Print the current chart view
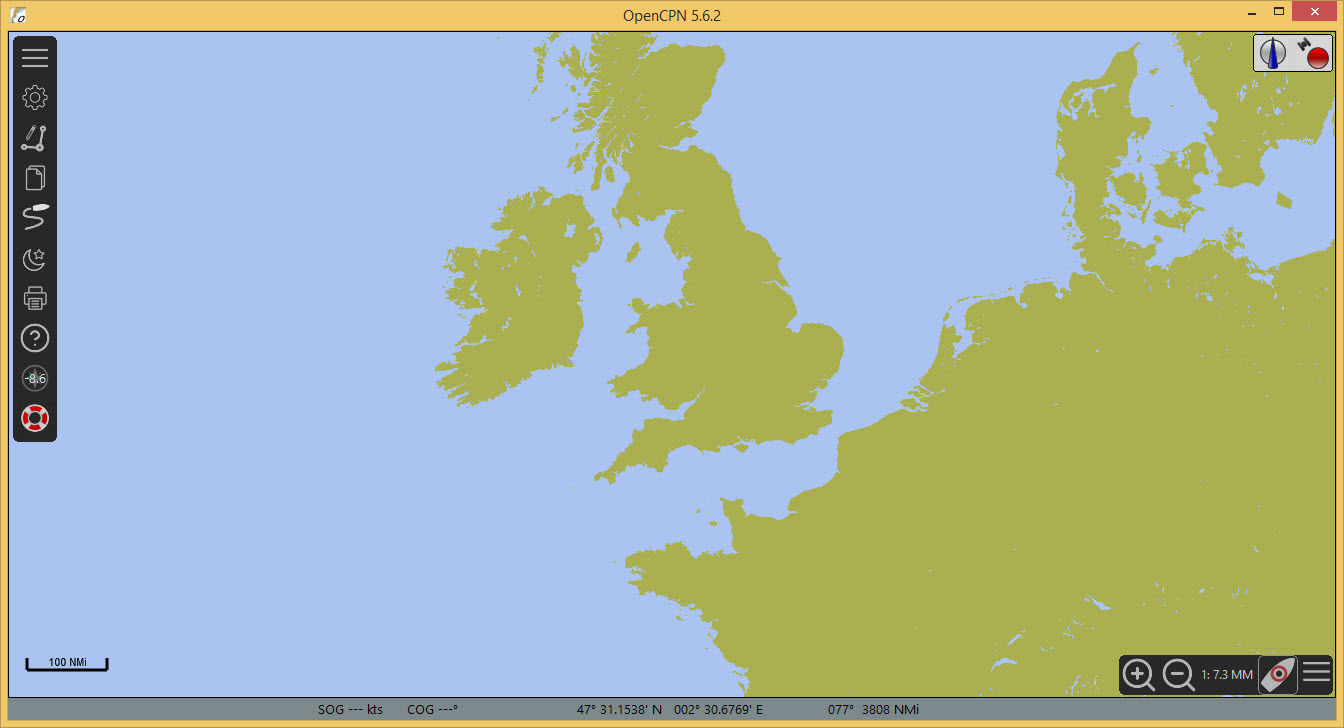 [x=35, y=298]
